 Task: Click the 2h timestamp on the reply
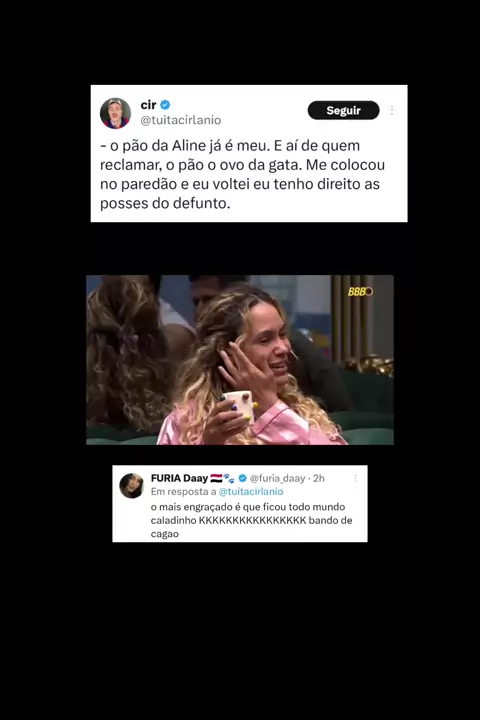[x=319, y=478]
